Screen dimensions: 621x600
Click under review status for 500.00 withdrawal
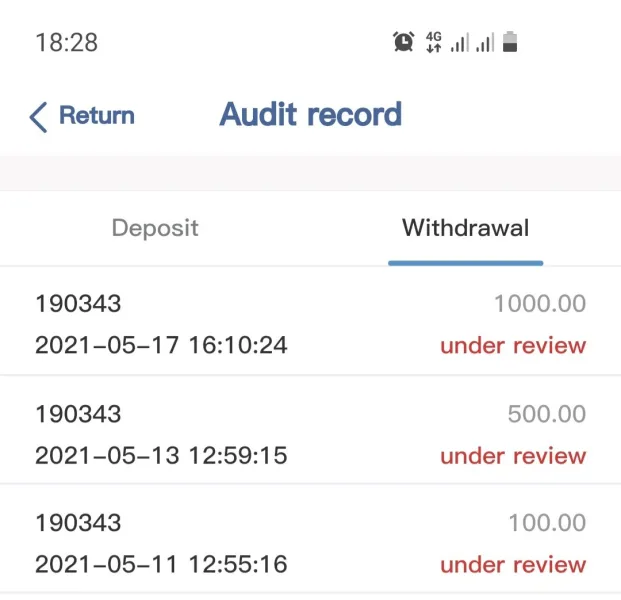click(513, 456)
